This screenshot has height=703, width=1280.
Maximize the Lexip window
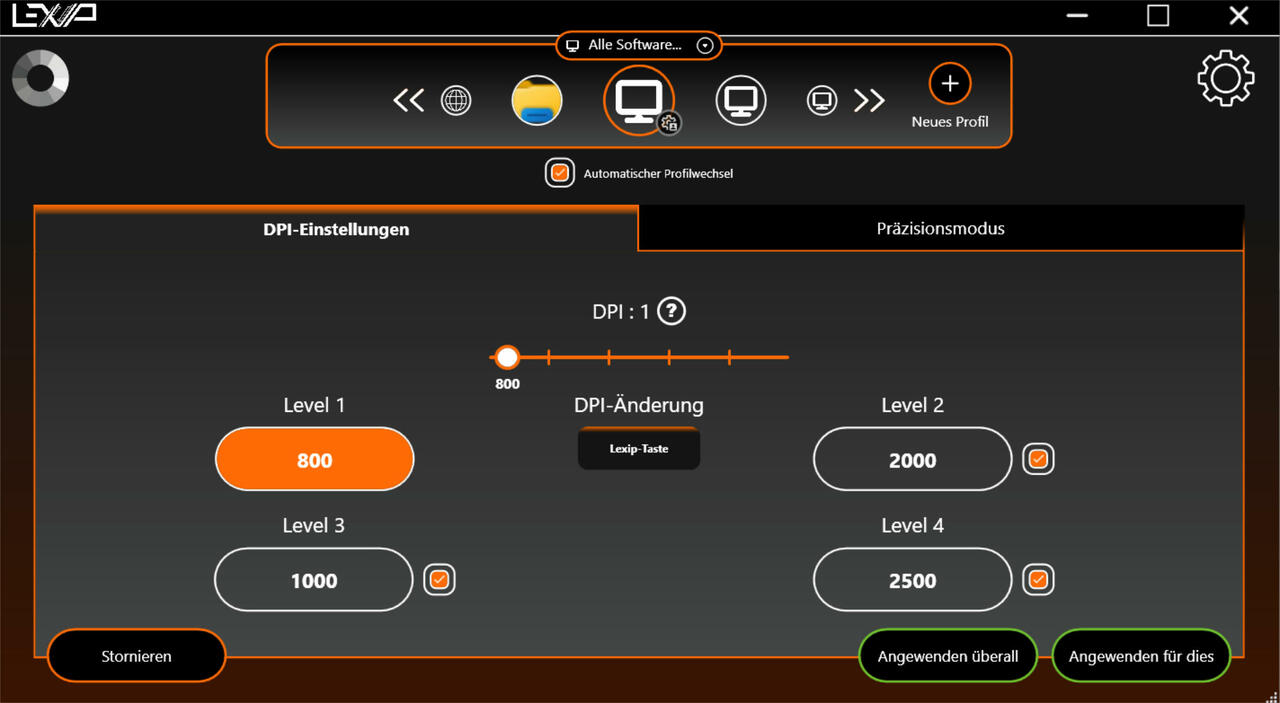coord(1158,16)
